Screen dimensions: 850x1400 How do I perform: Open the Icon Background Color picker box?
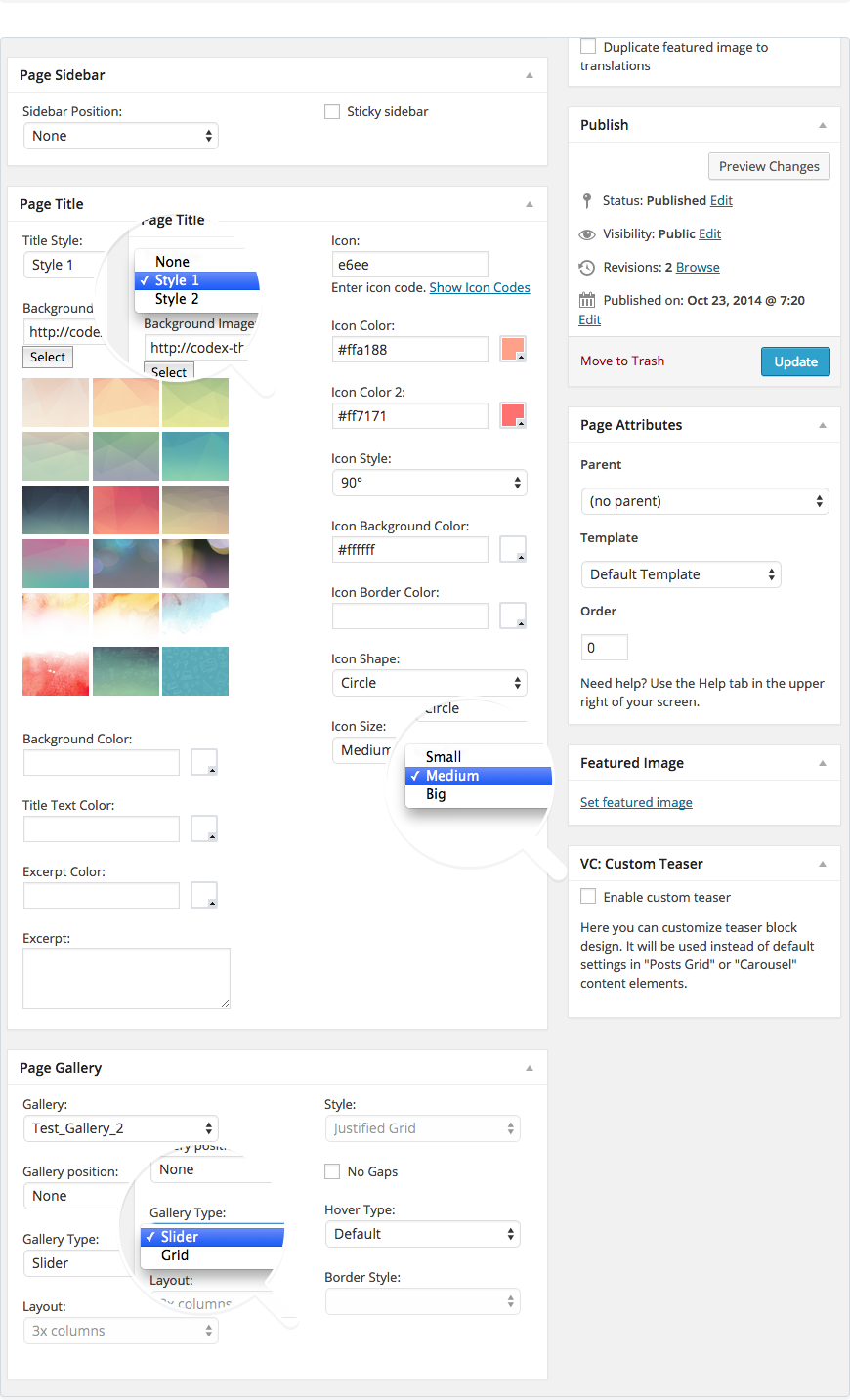pyautogui.click(x=513, y=549)
